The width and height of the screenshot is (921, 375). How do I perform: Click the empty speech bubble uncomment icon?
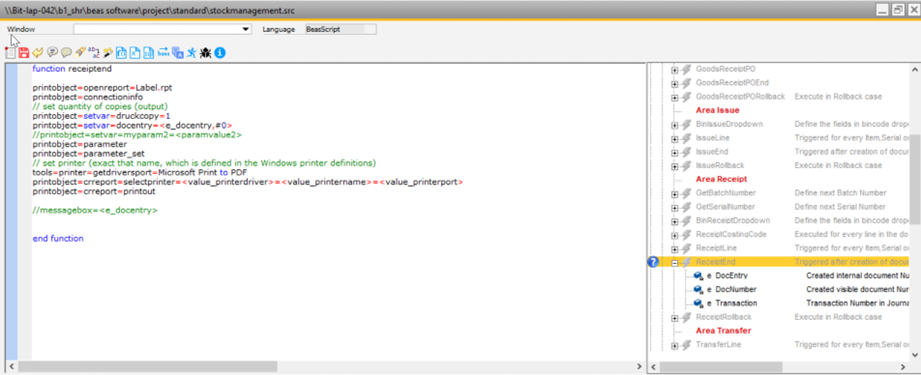[66, 53]
